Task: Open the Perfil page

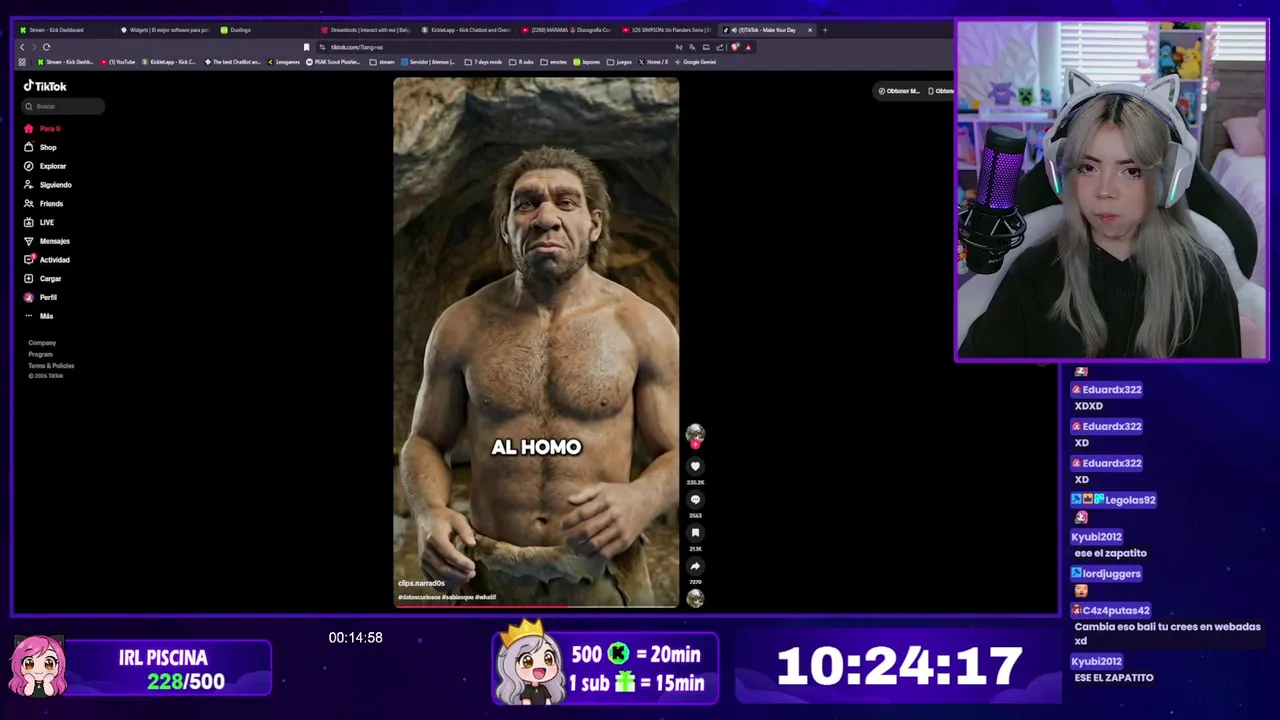Action: tap(41, 297)
